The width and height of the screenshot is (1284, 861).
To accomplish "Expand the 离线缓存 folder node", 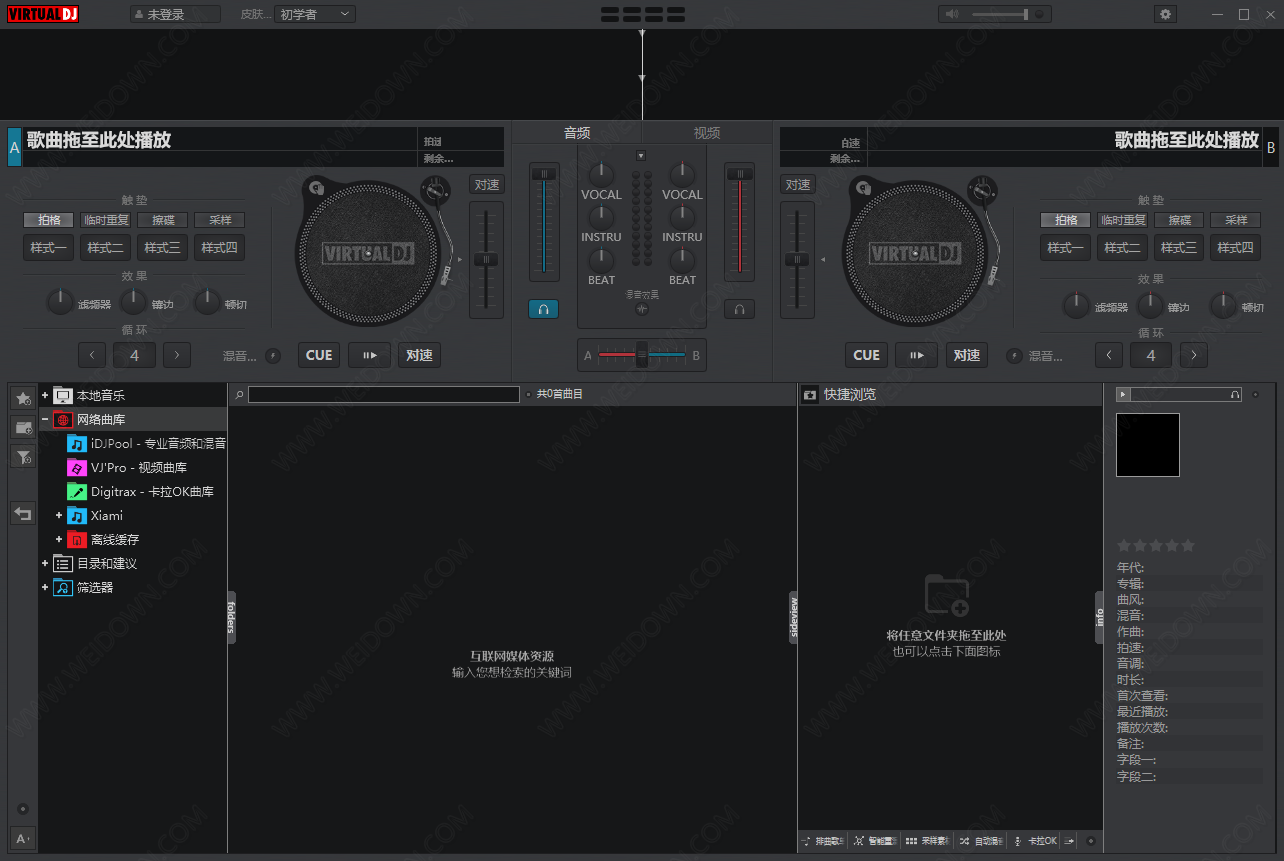I will point(59,539).
